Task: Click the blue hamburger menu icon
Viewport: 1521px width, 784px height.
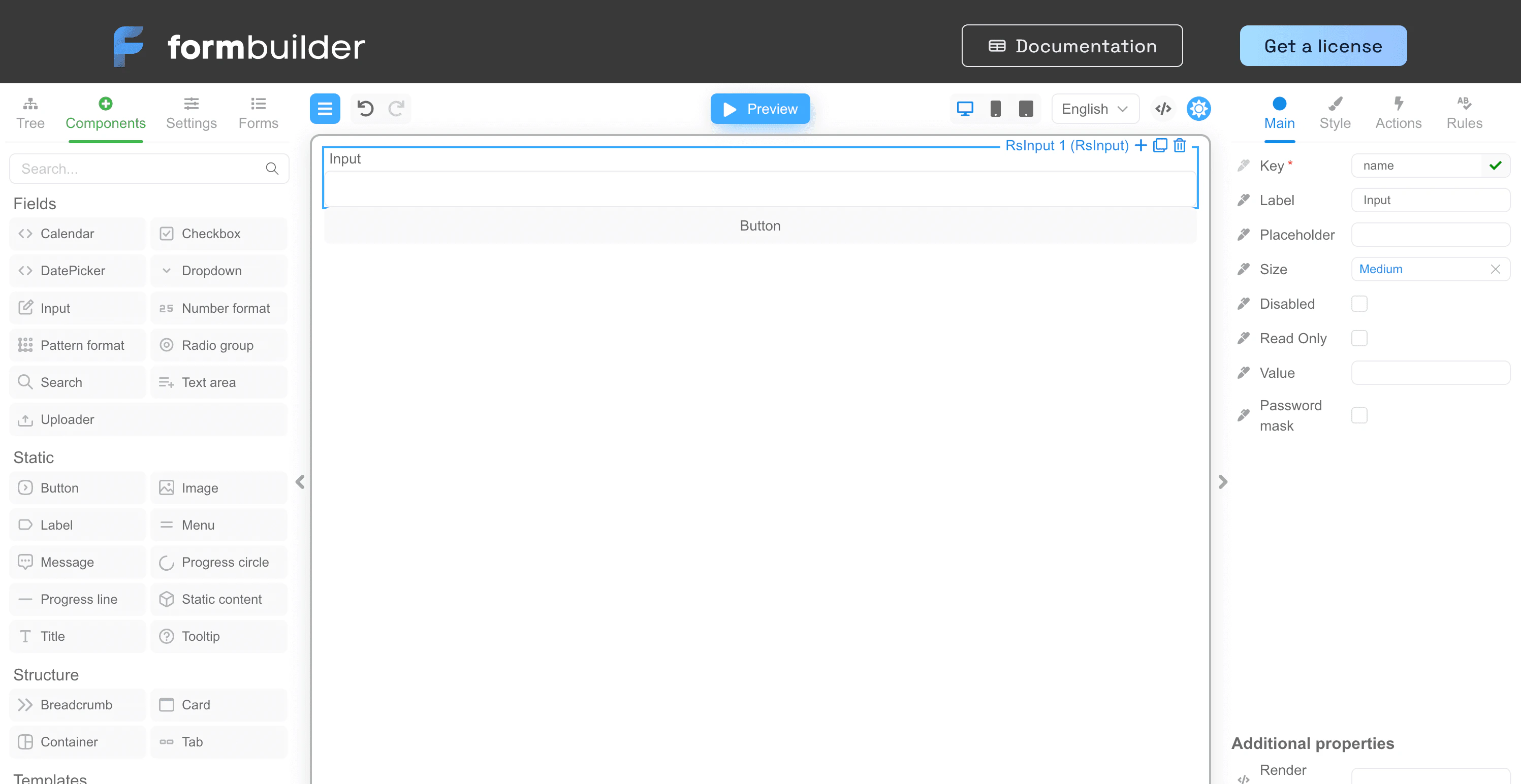Action: [325, 109]
